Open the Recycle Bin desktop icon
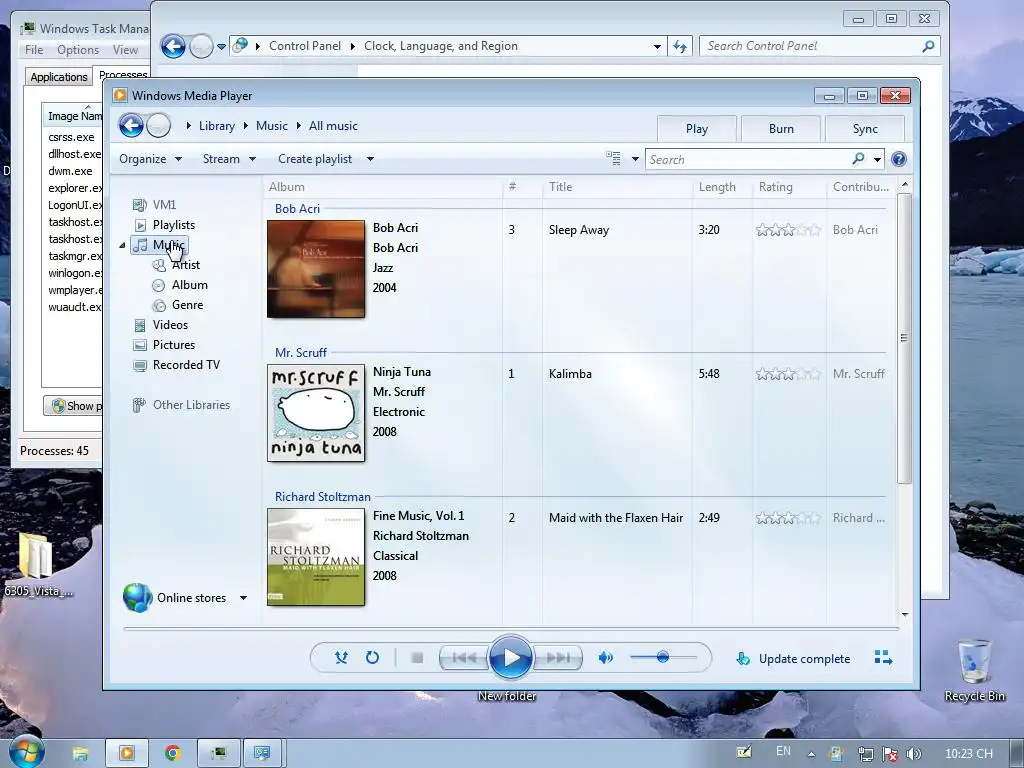 974,670
